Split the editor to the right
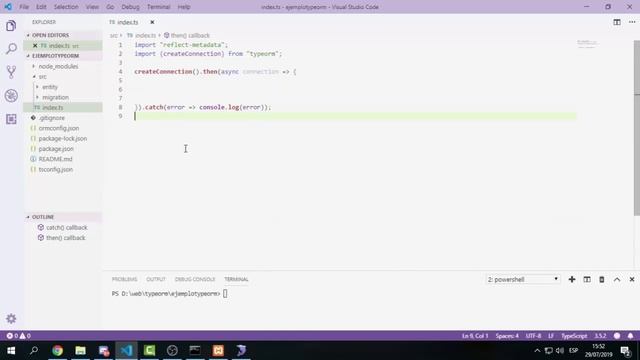Viewport: 640px width, 360px height. (617, 22)
